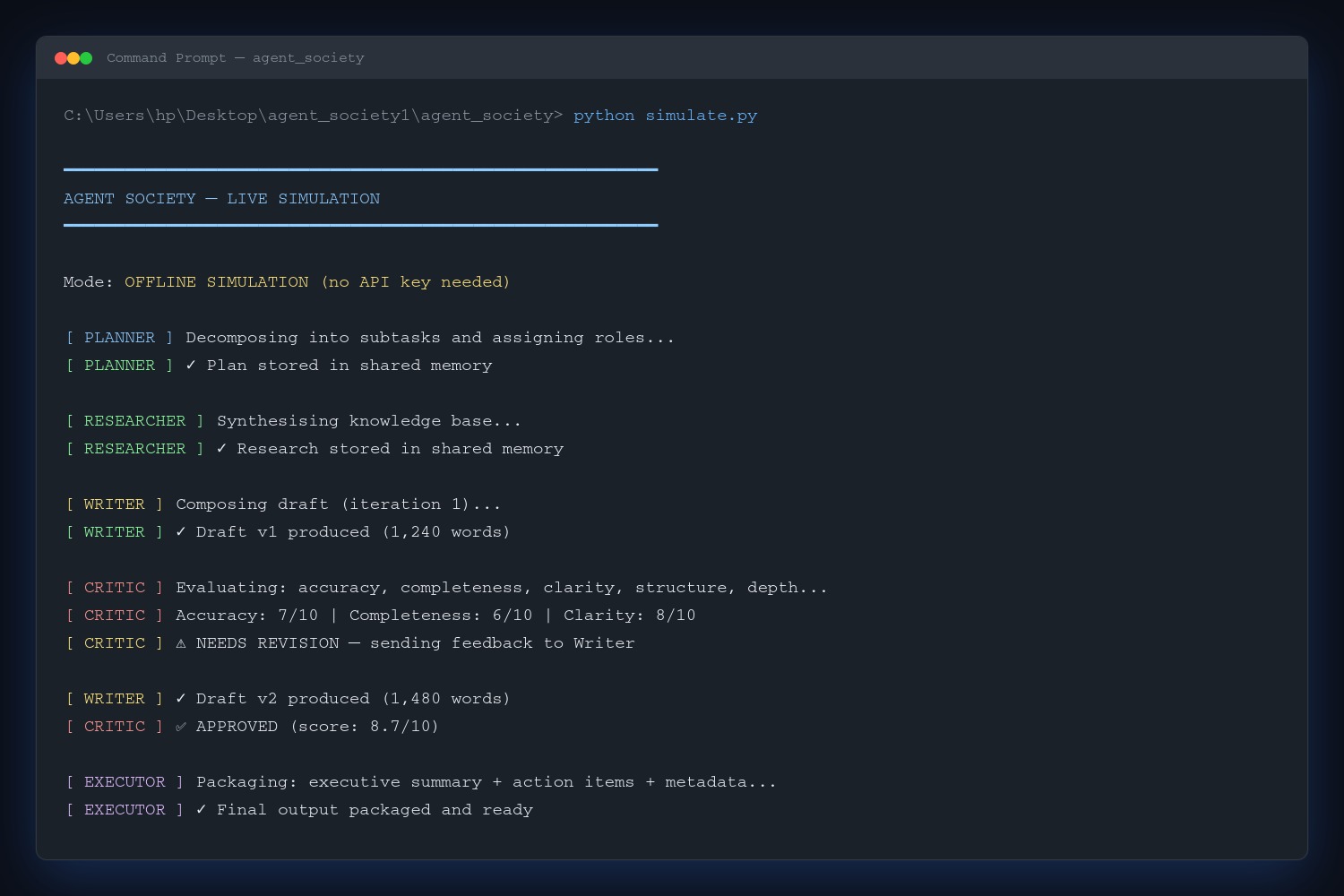The height and width of the screenshot is (896, 1344).
Task: Click 'Plan stored in shared memory' line
Action: coord(349,366)
